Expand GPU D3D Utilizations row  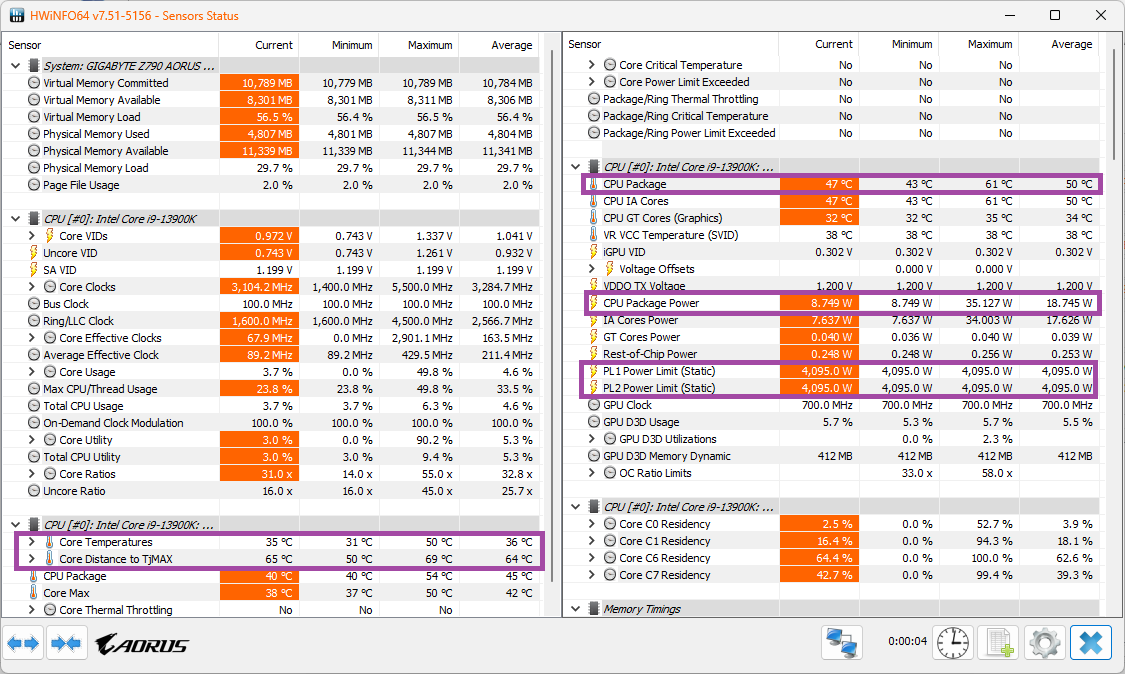coord(592,439)
